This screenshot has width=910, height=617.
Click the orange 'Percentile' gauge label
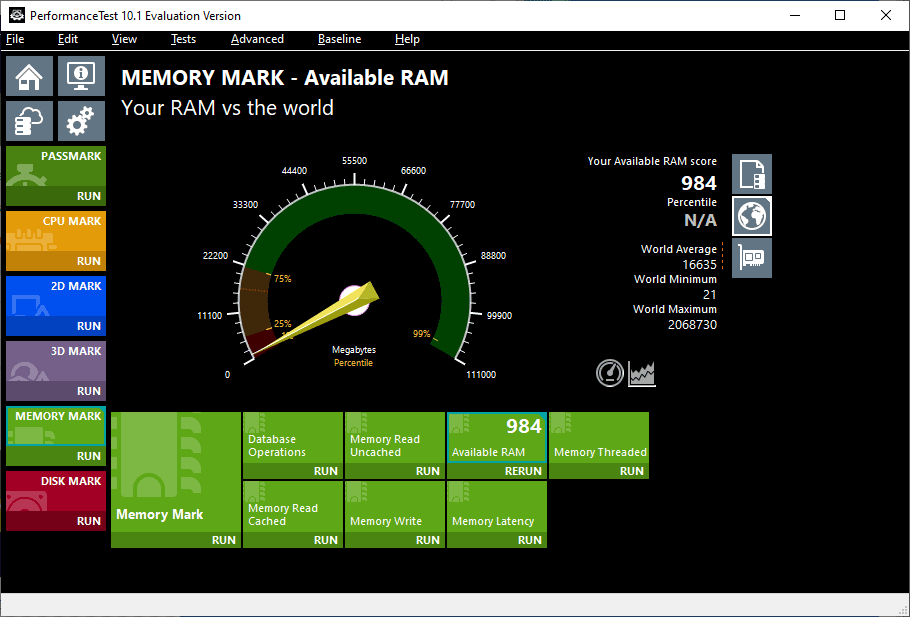[353, 363]
